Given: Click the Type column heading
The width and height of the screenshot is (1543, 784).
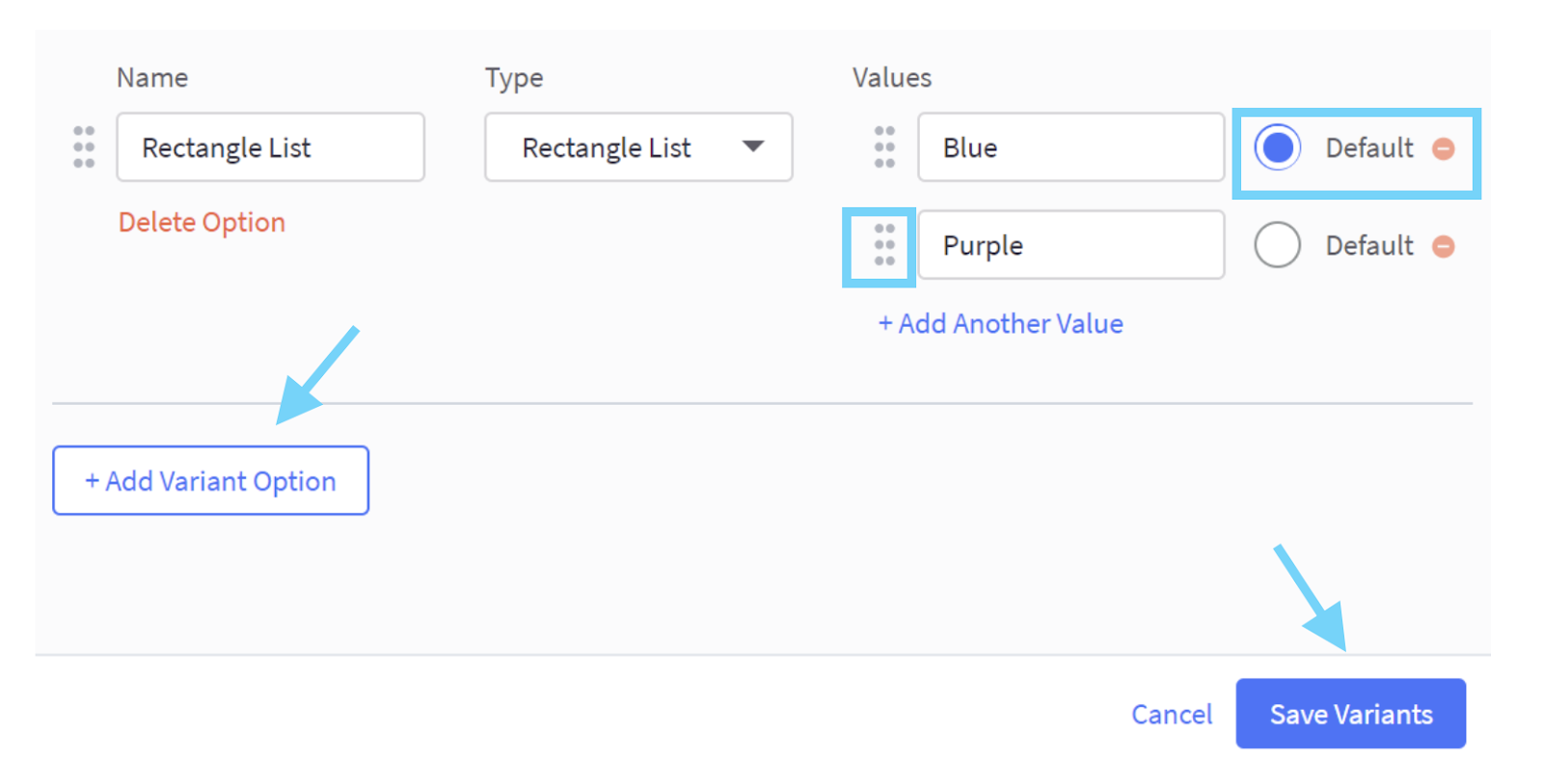Looking at the screenshot, I should [x=514, y=78].
